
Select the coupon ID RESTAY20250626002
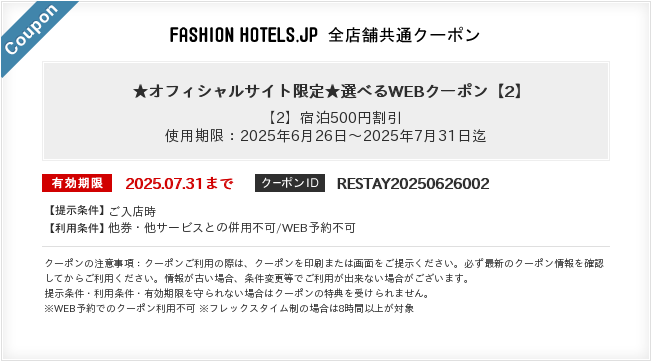(413, 184)
